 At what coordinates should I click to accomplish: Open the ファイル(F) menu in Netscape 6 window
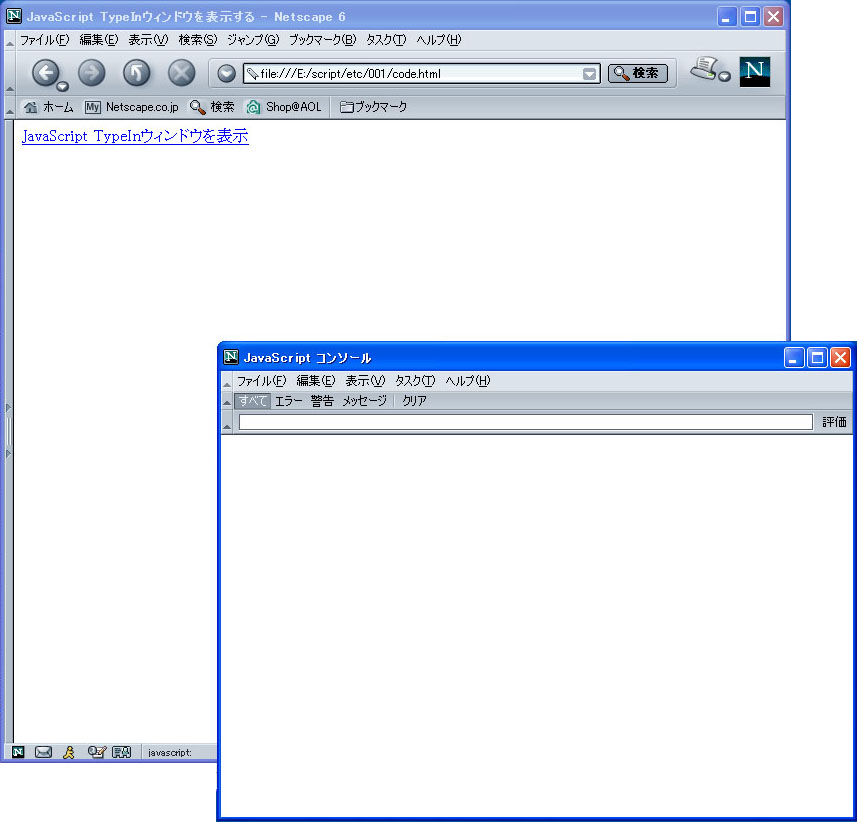tap(45, 40)
